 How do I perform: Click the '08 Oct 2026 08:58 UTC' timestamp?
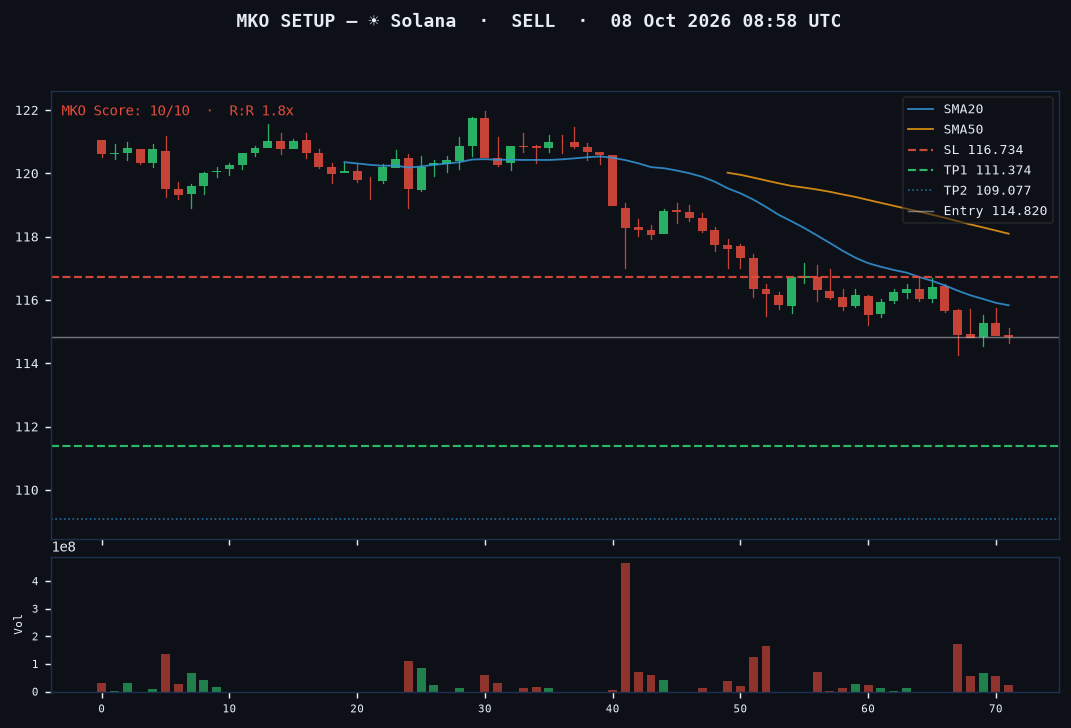tap(725, 21)
